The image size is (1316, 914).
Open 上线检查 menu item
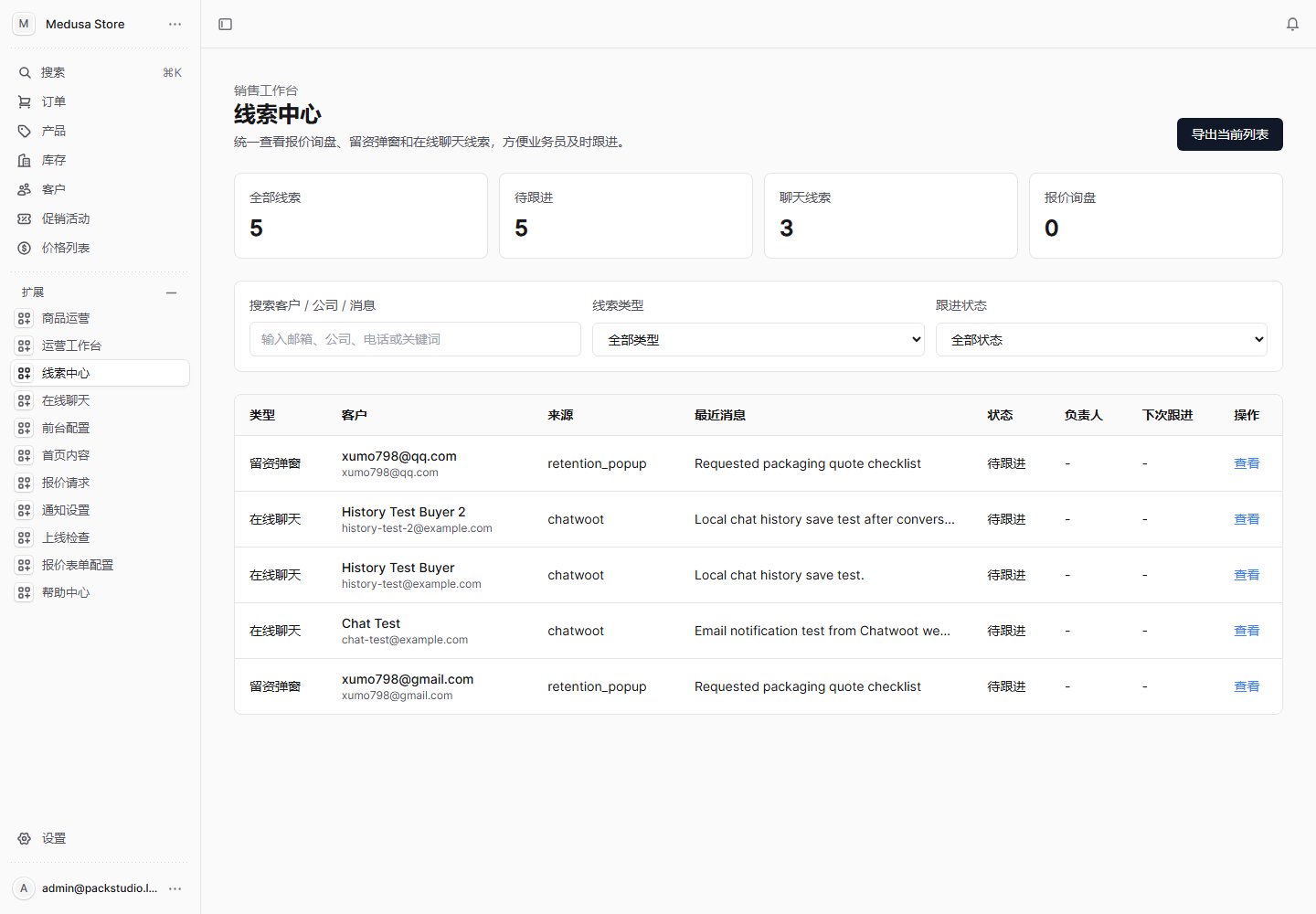coord(101,537)
